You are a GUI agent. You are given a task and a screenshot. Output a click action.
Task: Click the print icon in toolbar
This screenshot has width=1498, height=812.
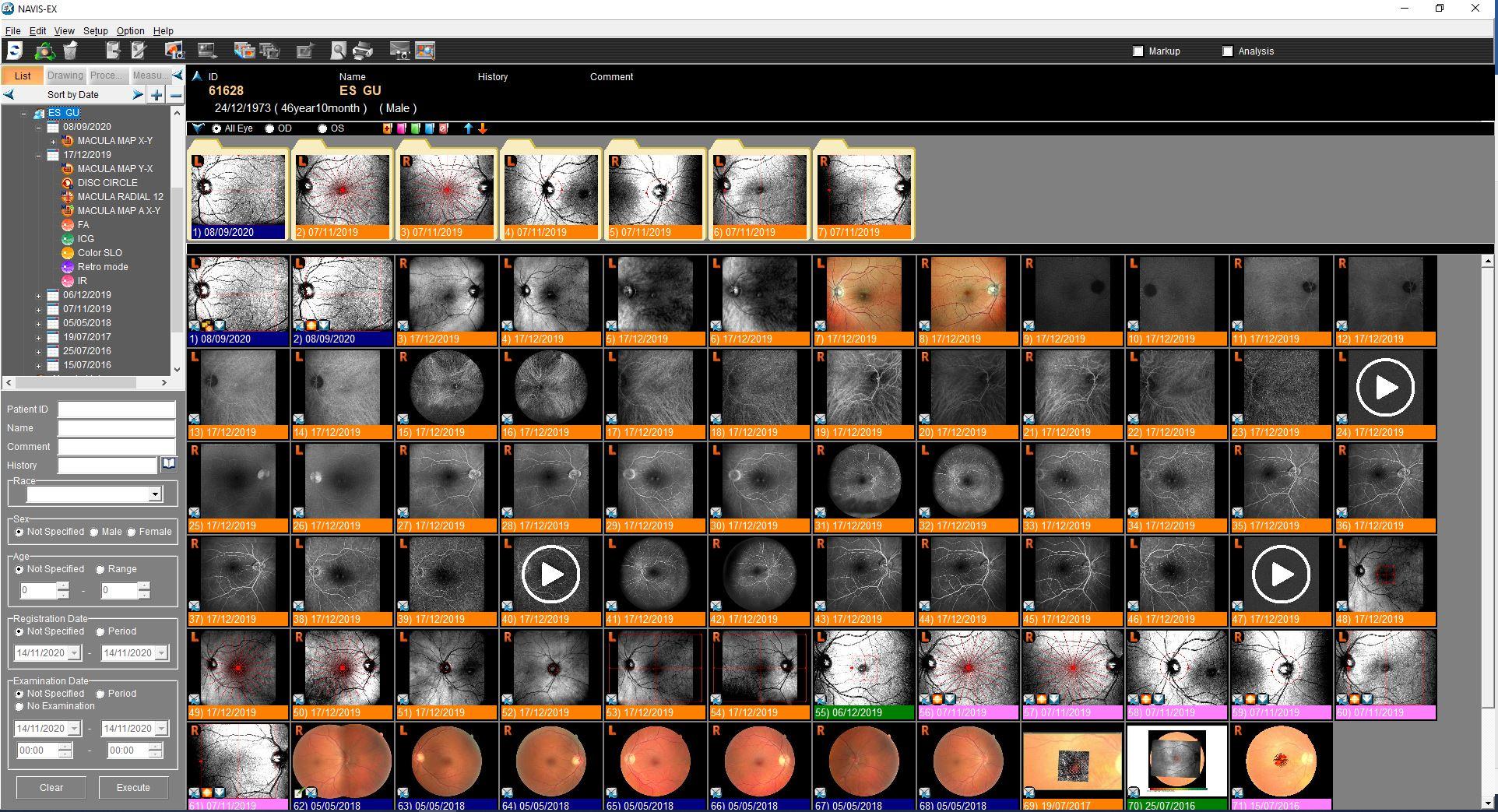tap(363, 51)
